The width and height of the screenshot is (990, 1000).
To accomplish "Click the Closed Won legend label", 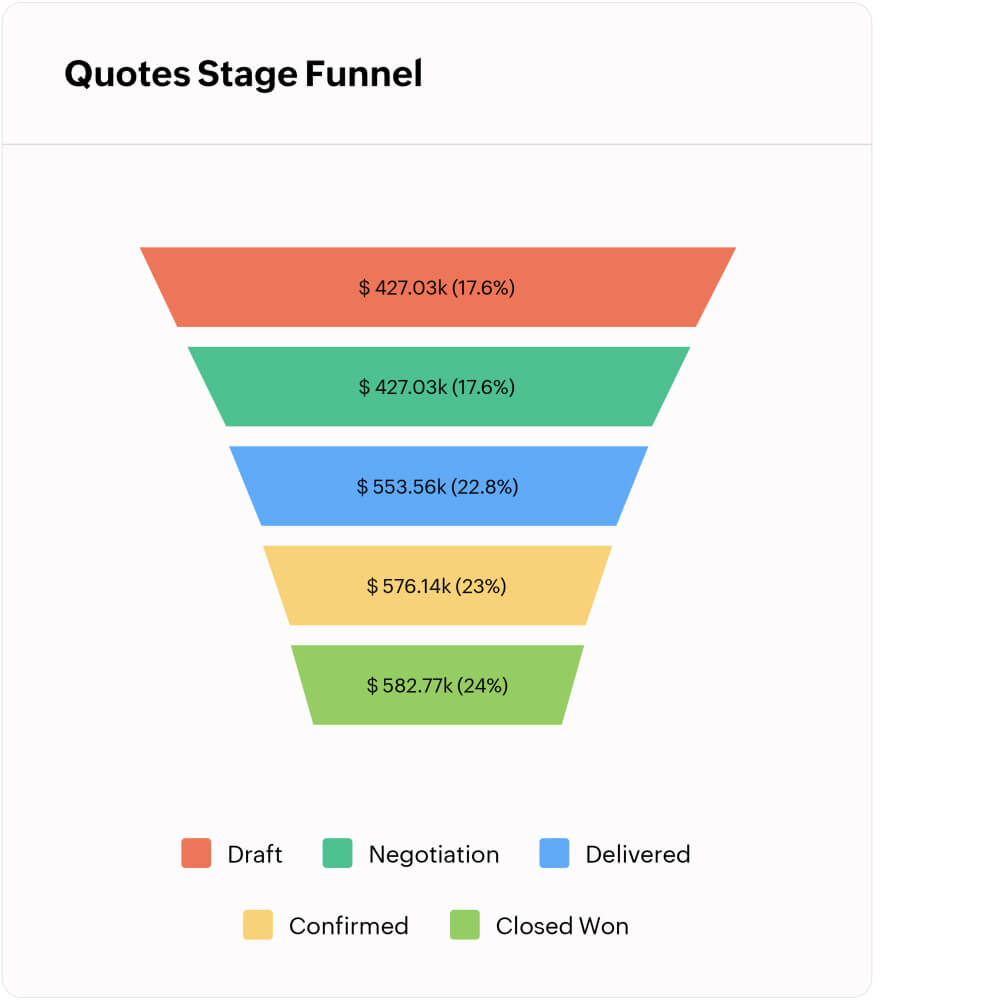I will [562, 926].
